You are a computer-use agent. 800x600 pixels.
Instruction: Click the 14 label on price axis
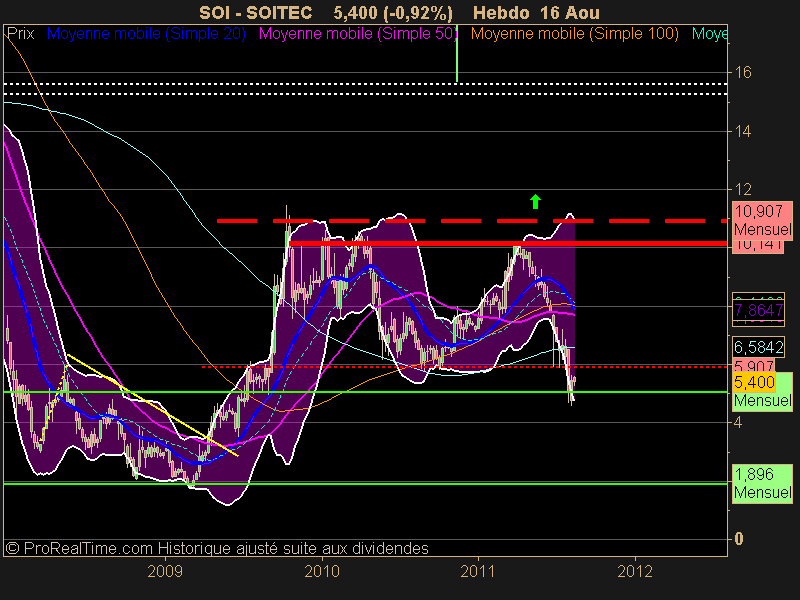click(743, 132)
